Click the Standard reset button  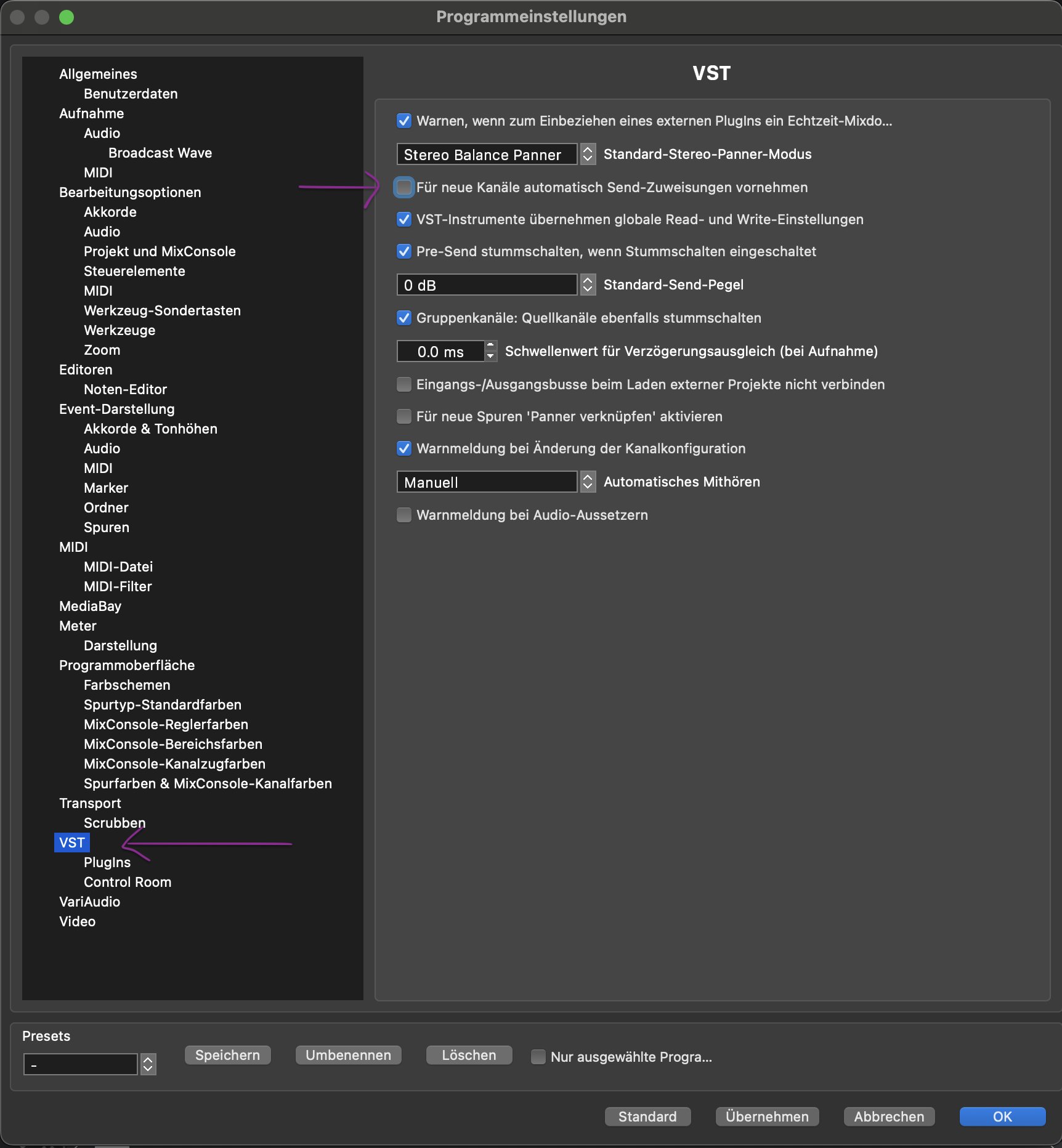[647, 1117]
